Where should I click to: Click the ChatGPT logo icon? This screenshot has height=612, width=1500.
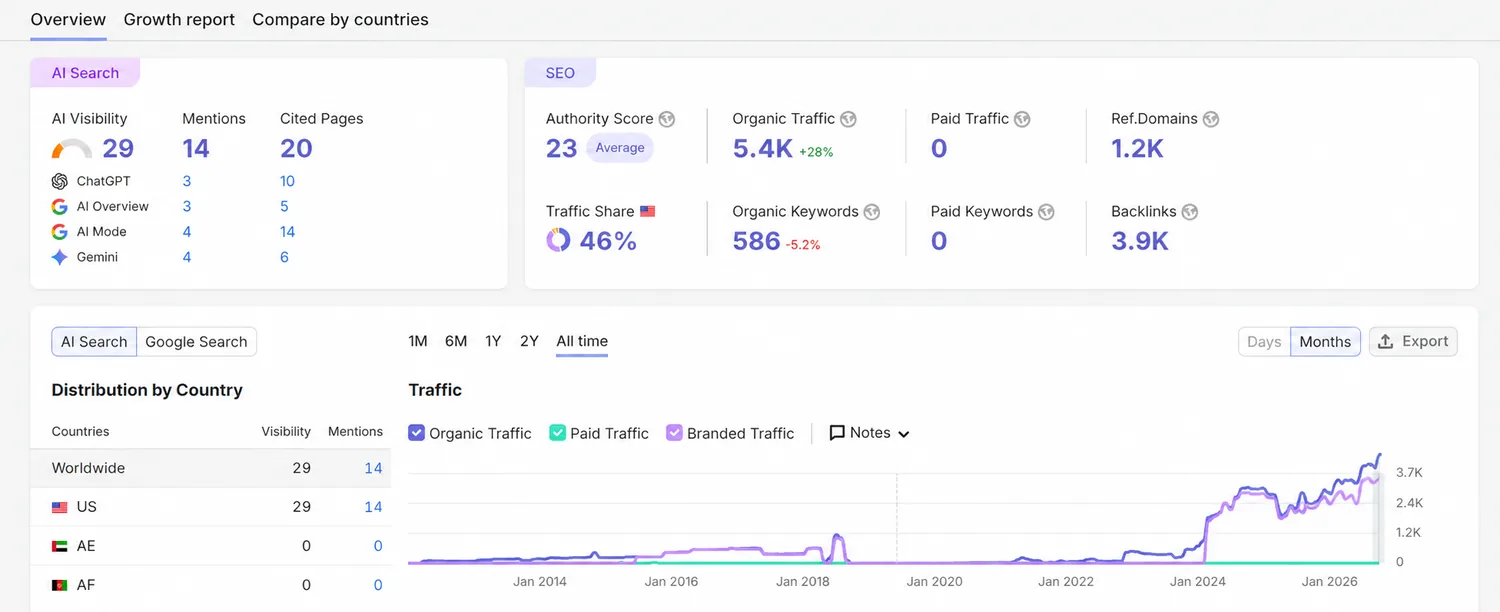60,181
